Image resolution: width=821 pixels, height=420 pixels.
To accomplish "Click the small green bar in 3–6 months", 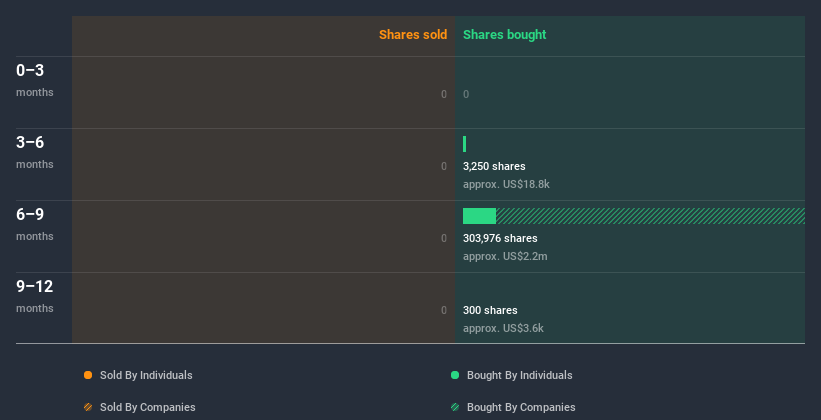I will (x=465, y=144).
